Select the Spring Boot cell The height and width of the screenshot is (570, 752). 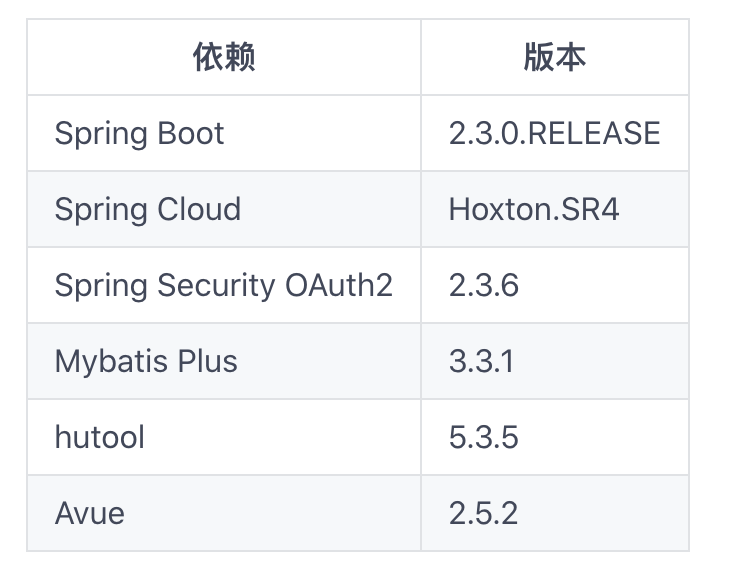click(224, 133)
